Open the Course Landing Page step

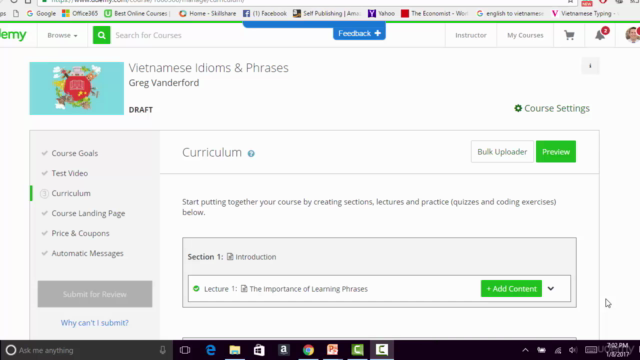pos(88,213)
